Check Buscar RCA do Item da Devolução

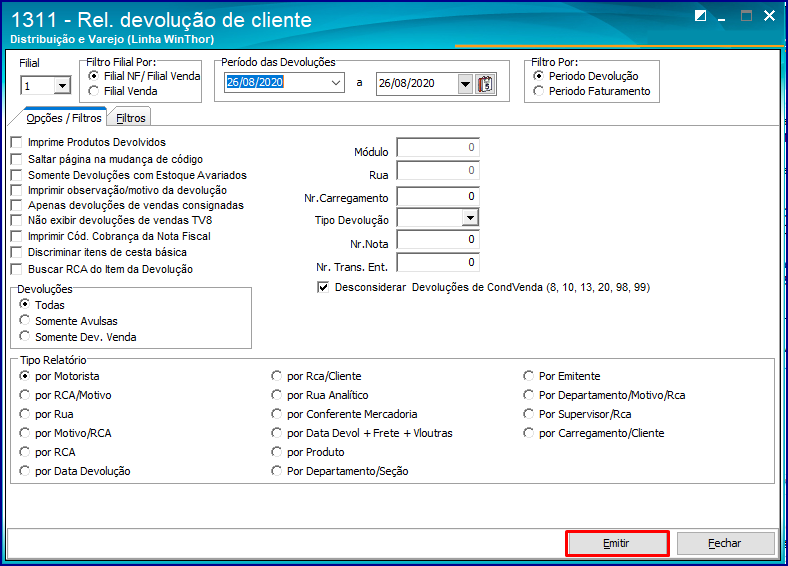pos(17,269)
